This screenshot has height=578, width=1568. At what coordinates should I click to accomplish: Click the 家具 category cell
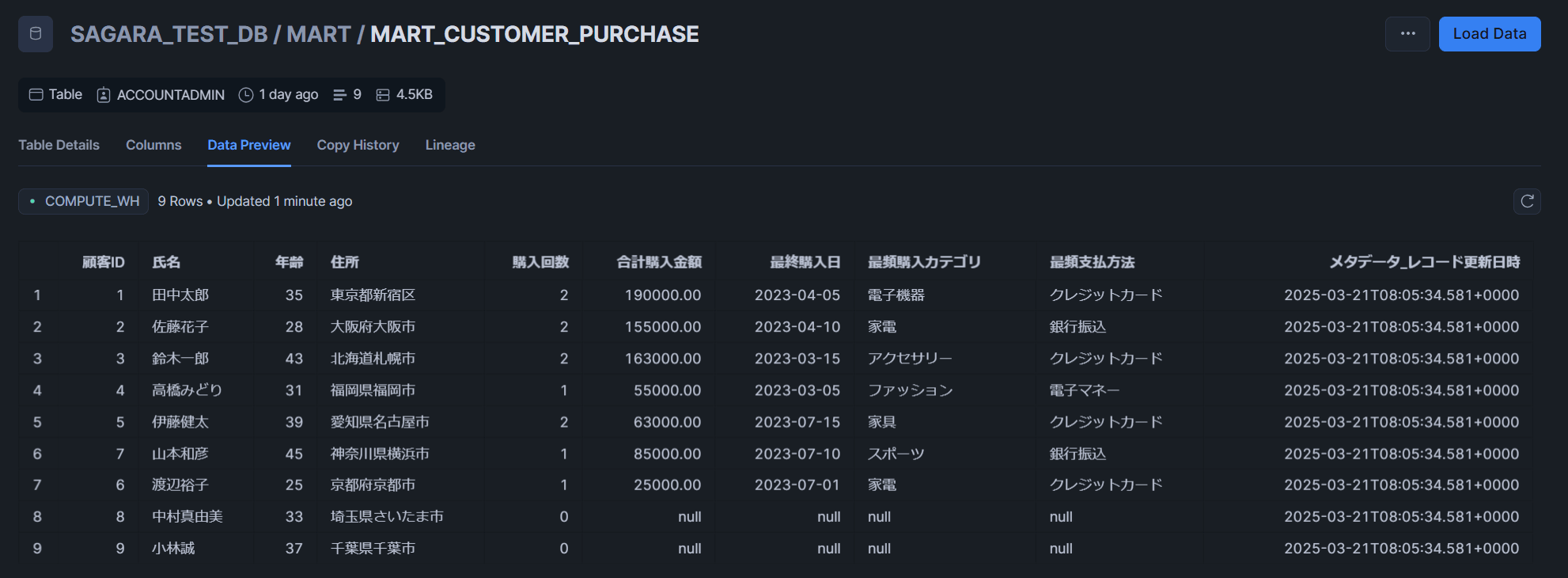pos(882,421)
